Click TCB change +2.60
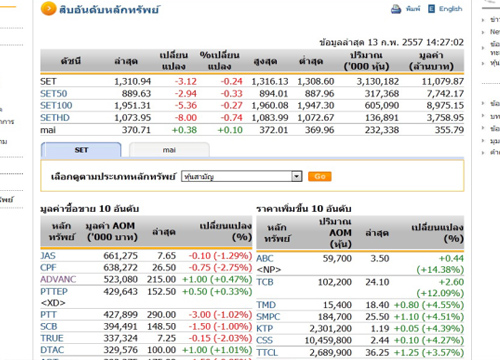500x360 pixels. click(451, 282)
